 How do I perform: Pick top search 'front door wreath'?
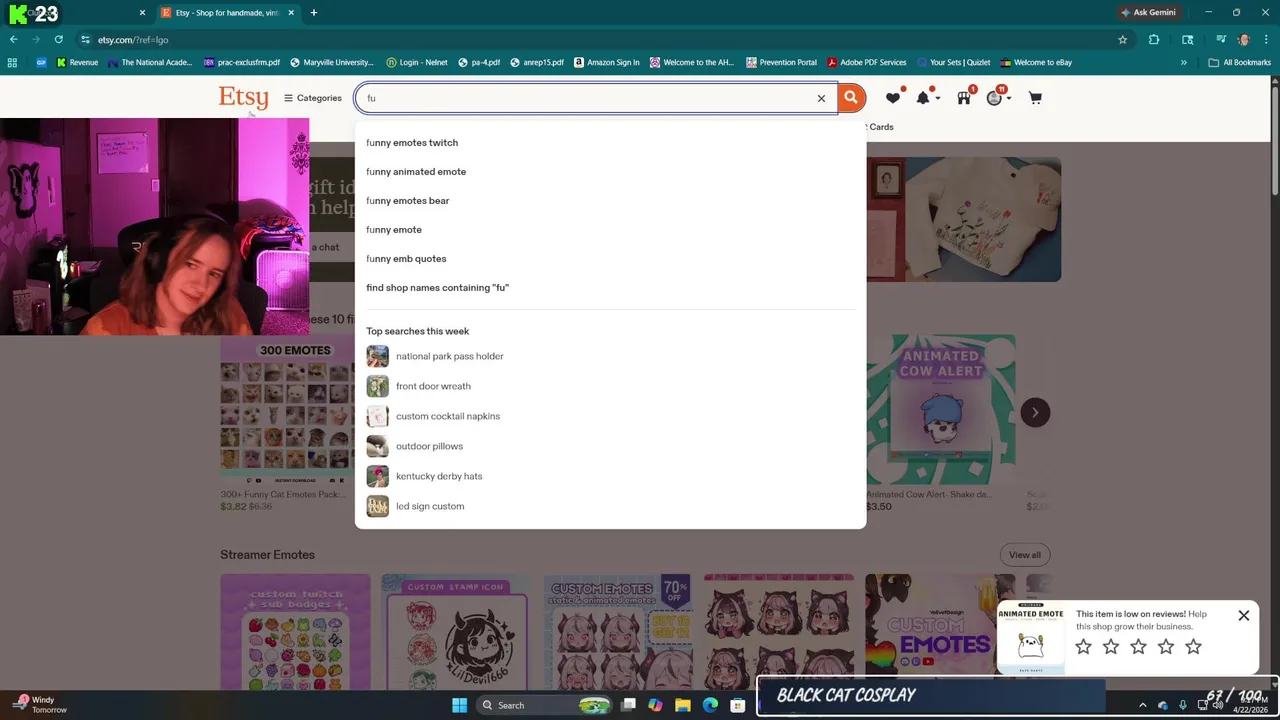point(433,386)
